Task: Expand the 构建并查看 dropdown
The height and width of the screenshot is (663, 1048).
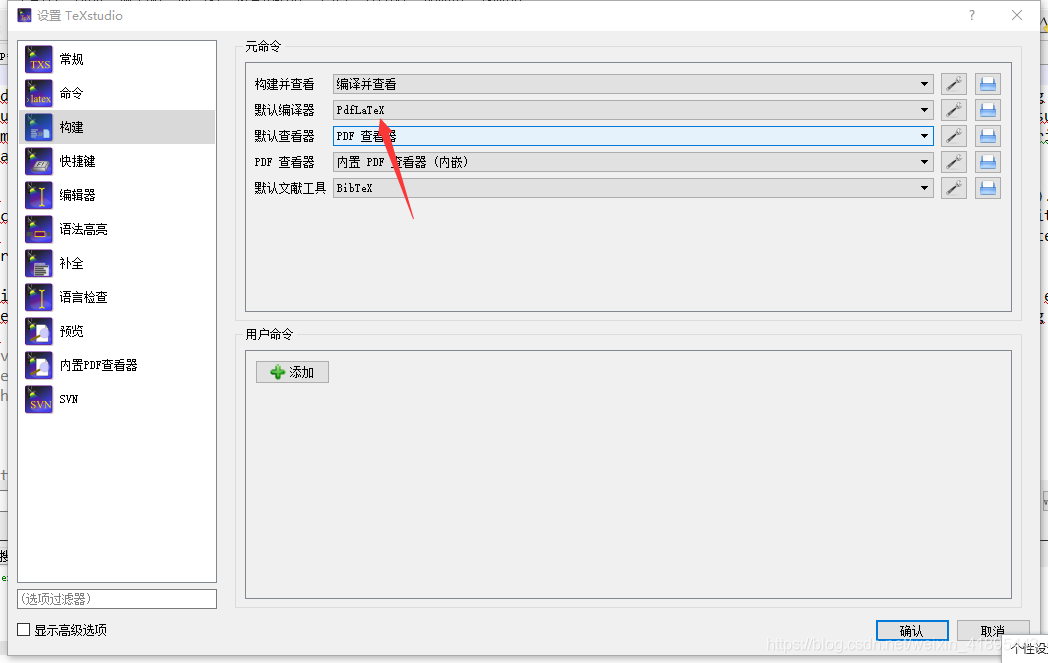Action: [633, 84]
